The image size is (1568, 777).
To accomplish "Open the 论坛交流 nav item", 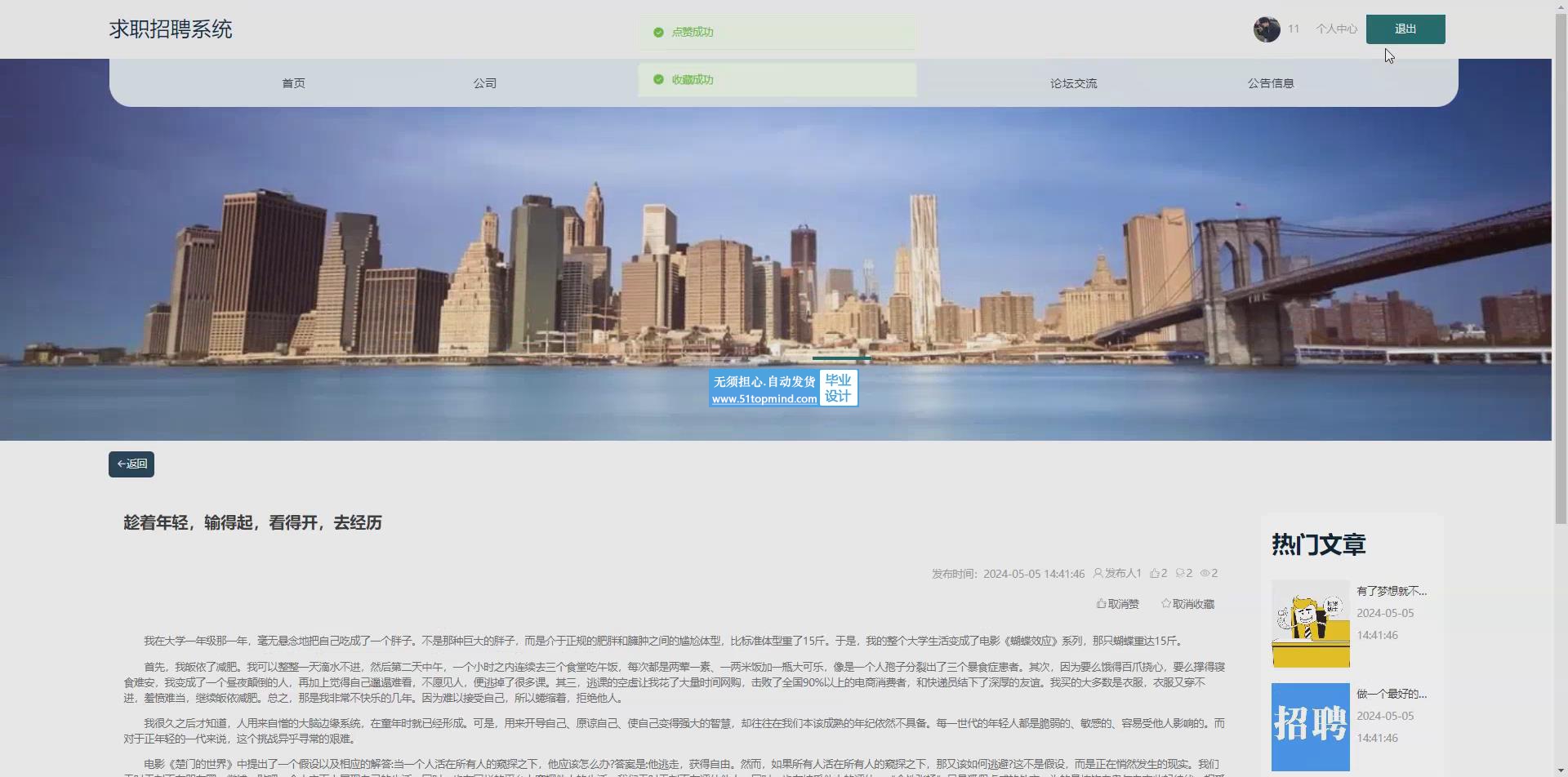I will point(1073,83).
